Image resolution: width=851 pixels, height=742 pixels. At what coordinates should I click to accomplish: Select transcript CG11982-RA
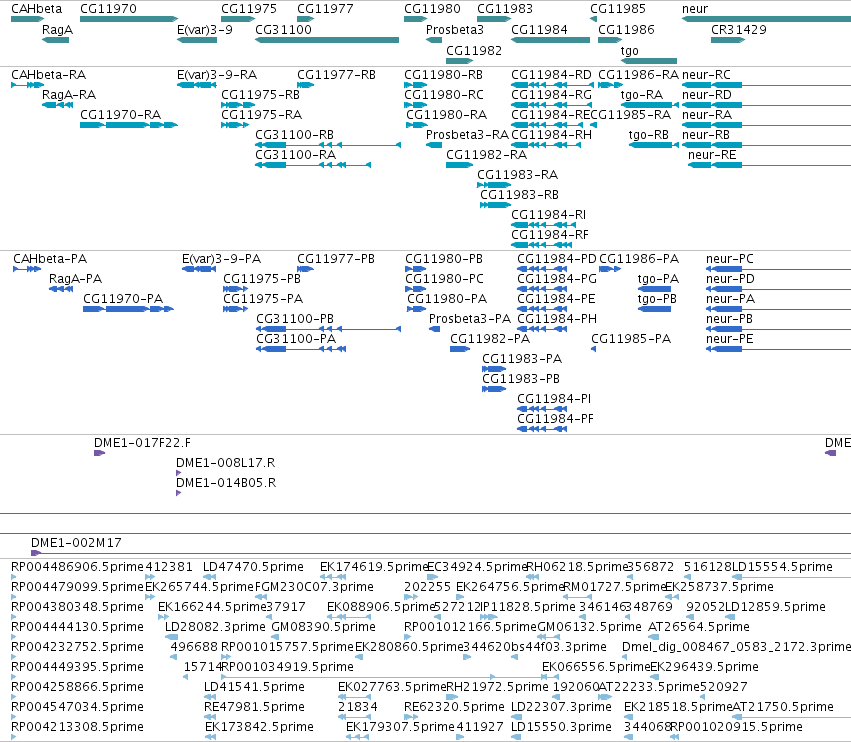(x=486, y=155)
